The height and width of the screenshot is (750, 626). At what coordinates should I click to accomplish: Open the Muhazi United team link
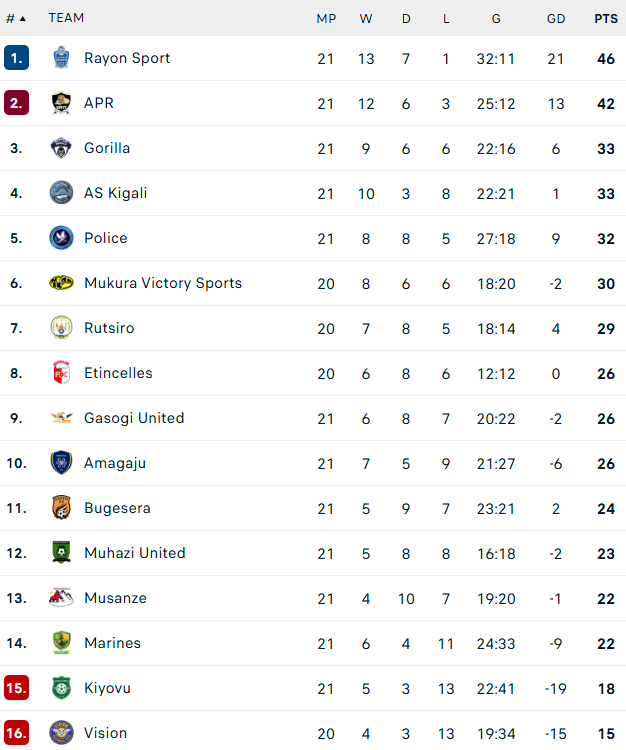click(134, 553)
